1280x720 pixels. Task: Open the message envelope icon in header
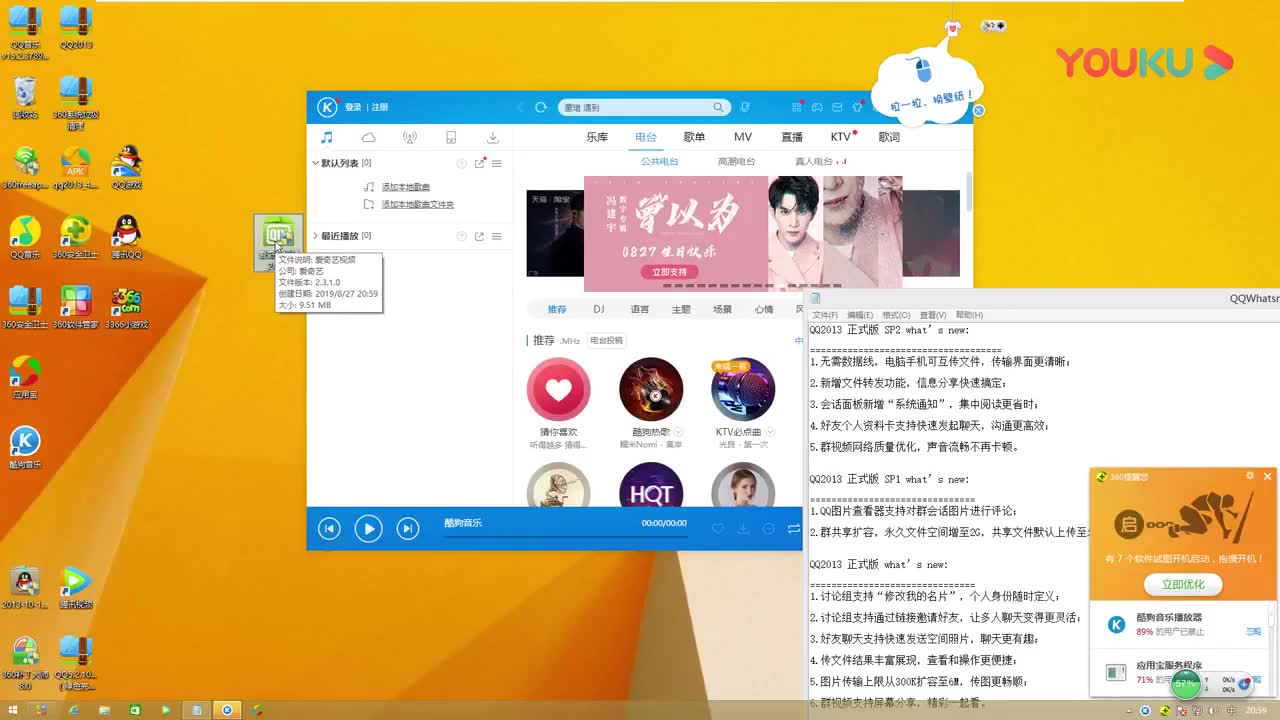coord(837,107)
